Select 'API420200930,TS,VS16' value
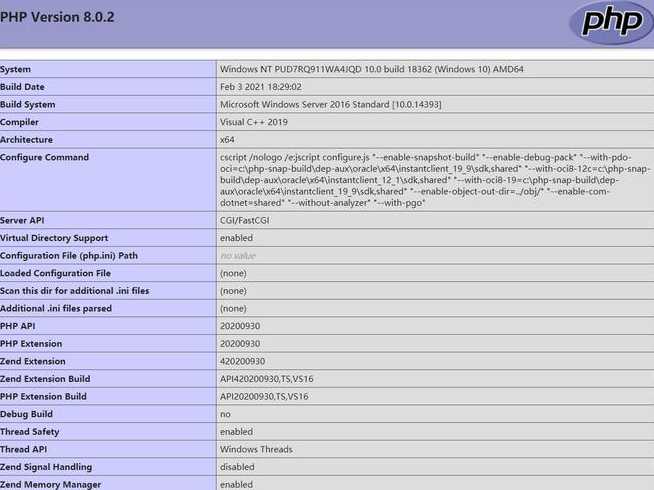 pyautogui.click(x=267, y=379)
